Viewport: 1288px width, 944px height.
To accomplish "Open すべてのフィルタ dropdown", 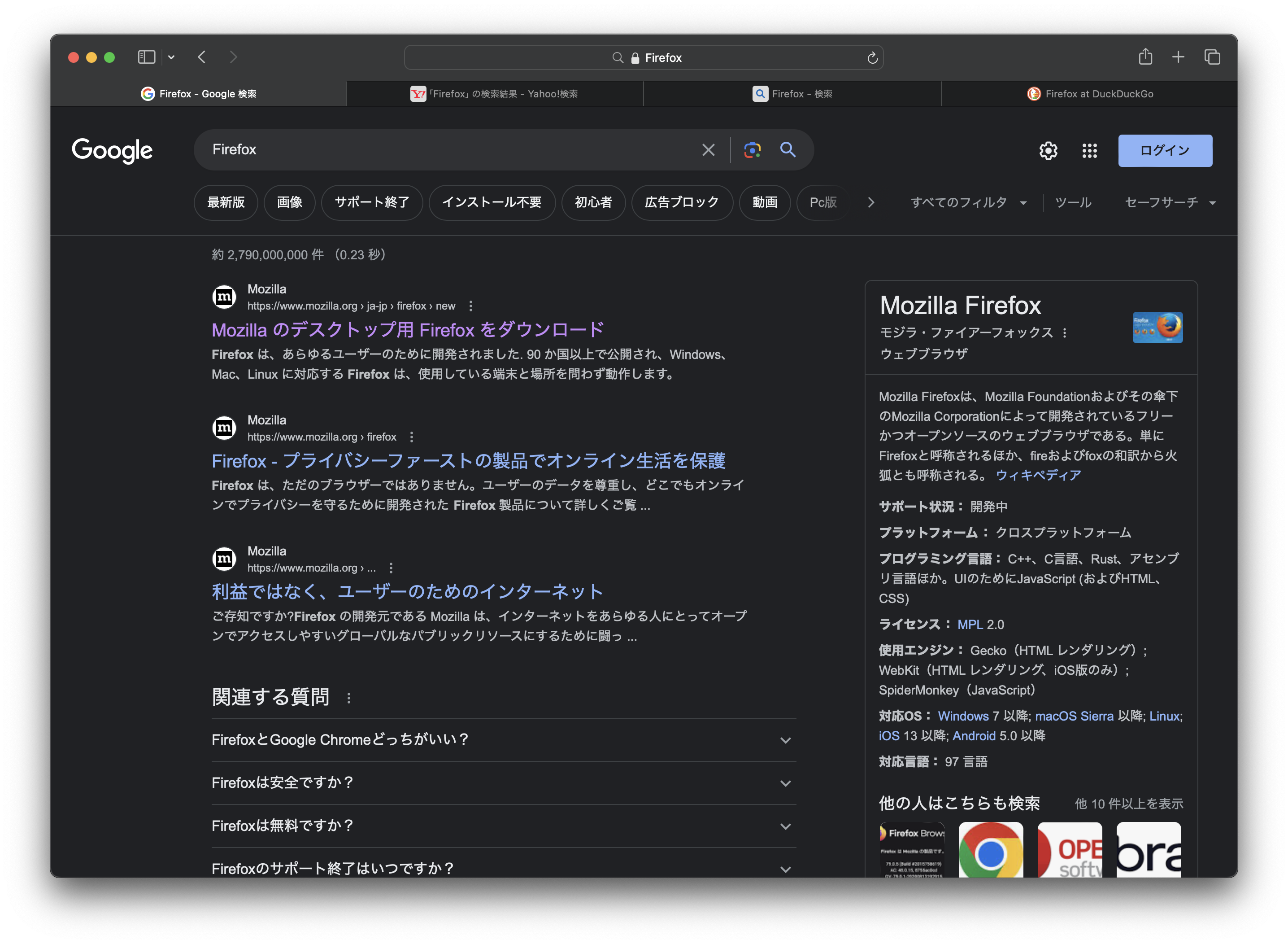I will pos(968,202).
